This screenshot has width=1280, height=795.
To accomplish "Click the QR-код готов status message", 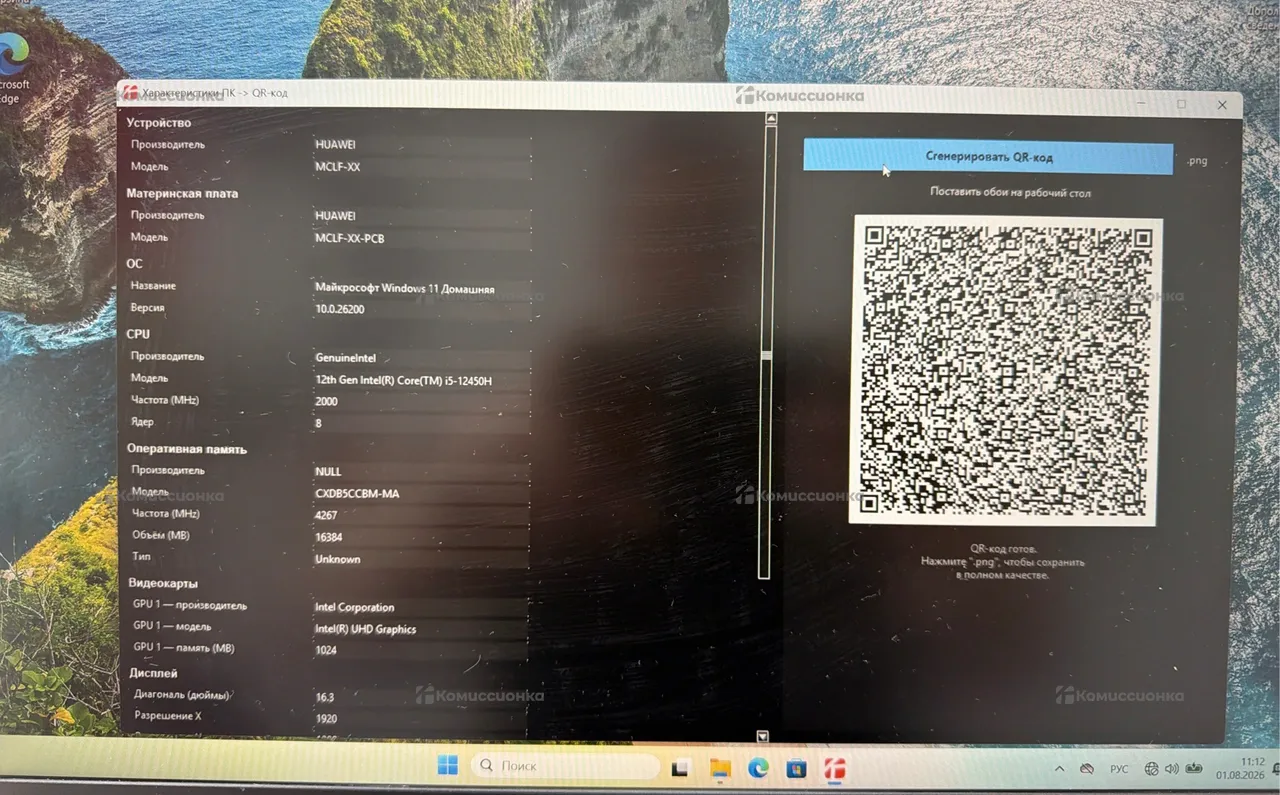I will pos(1003,549).
